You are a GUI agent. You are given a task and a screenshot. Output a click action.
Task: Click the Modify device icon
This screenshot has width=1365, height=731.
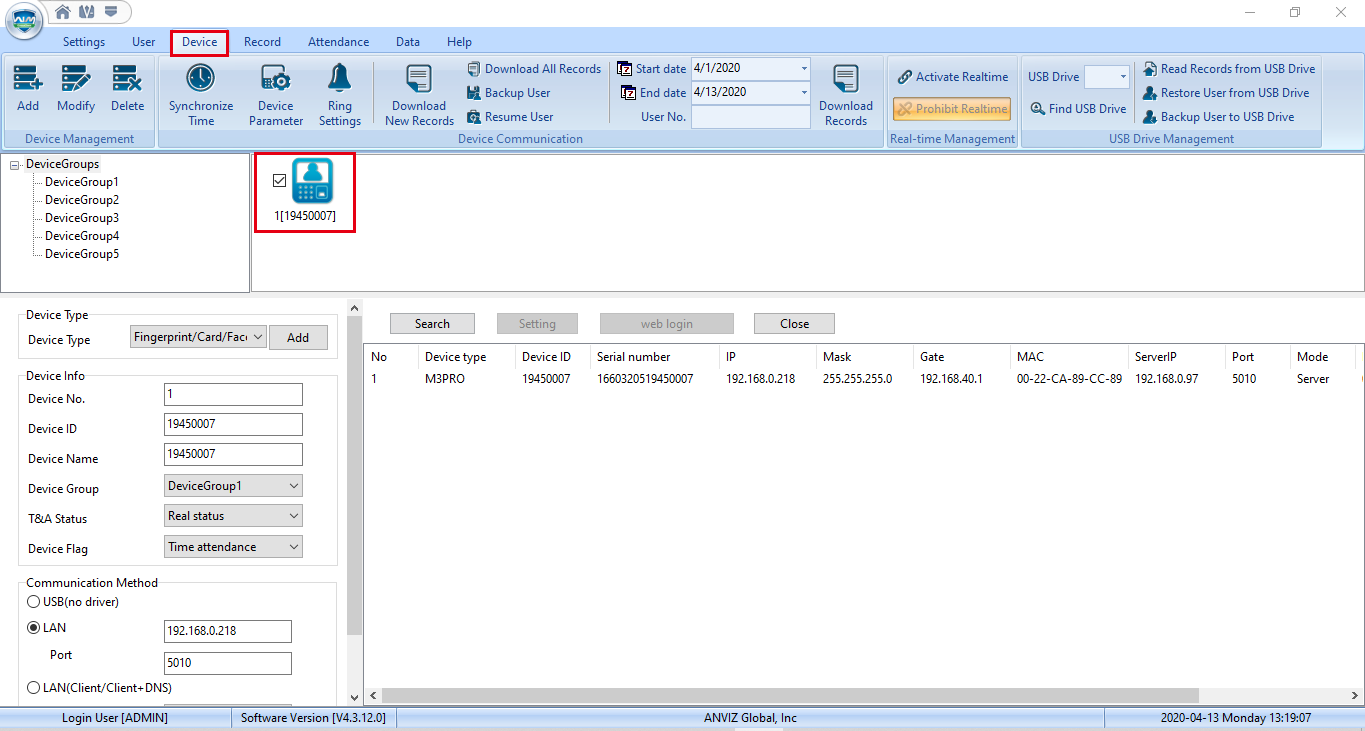pyautogui.click(x=76, y=79)
